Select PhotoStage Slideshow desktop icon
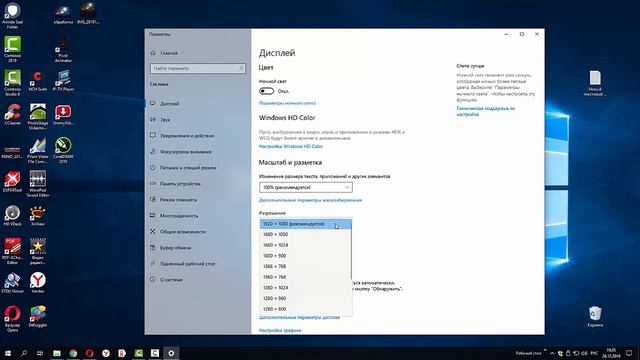Viewport: 640px width, 360px height. click(38, 116)
